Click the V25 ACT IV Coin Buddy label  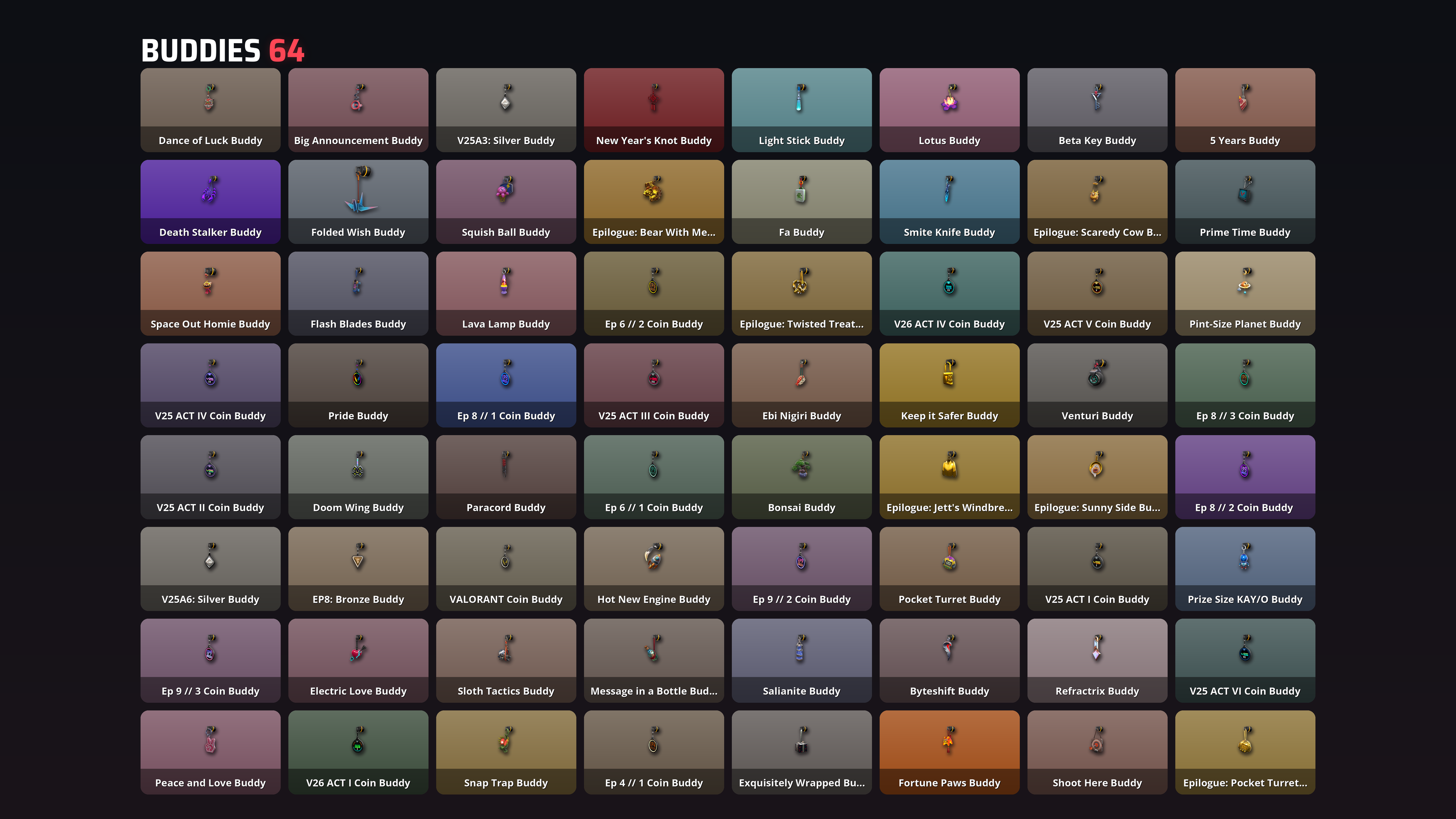(210, 416)
